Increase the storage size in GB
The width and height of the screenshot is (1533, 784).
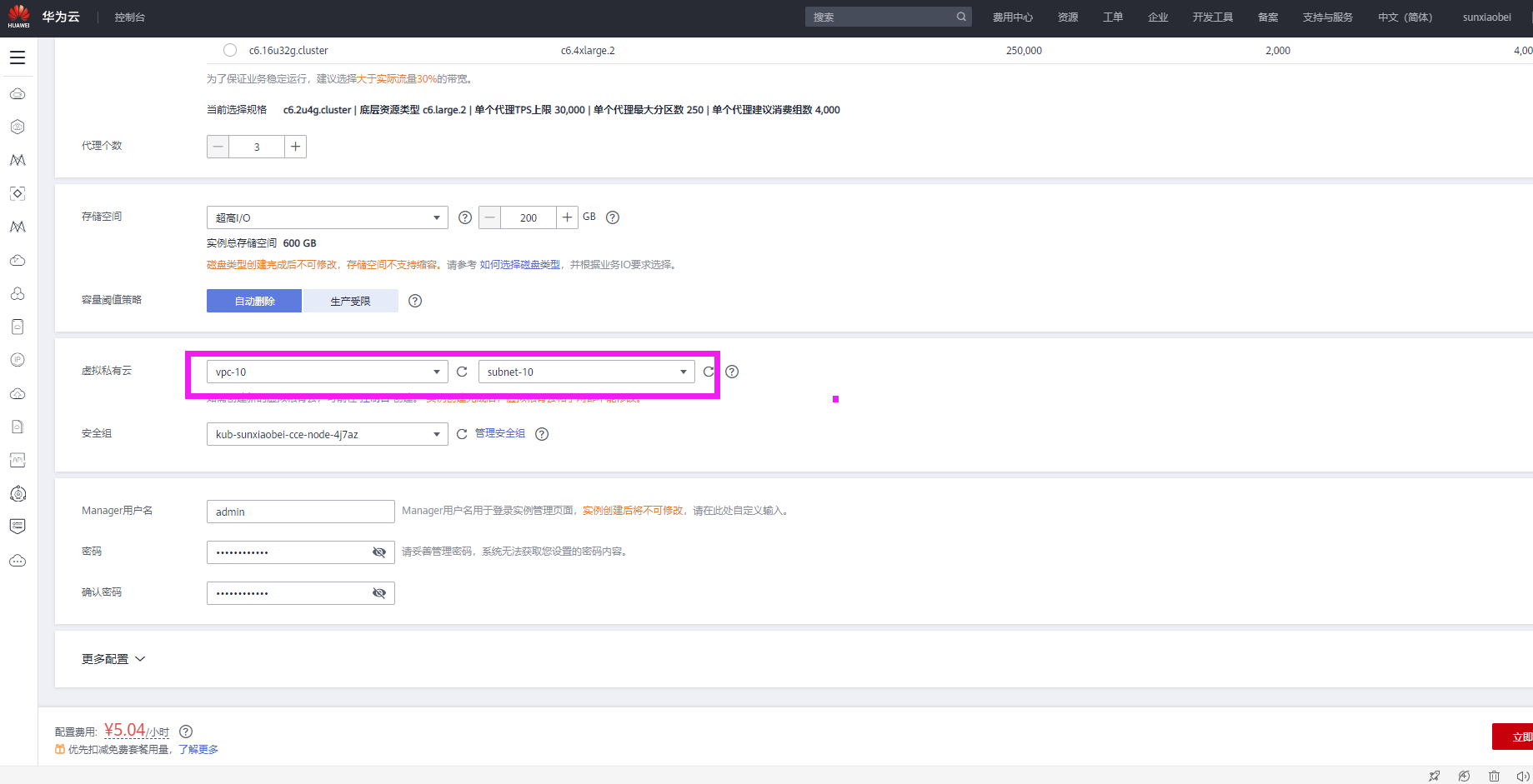coord(567,217)
